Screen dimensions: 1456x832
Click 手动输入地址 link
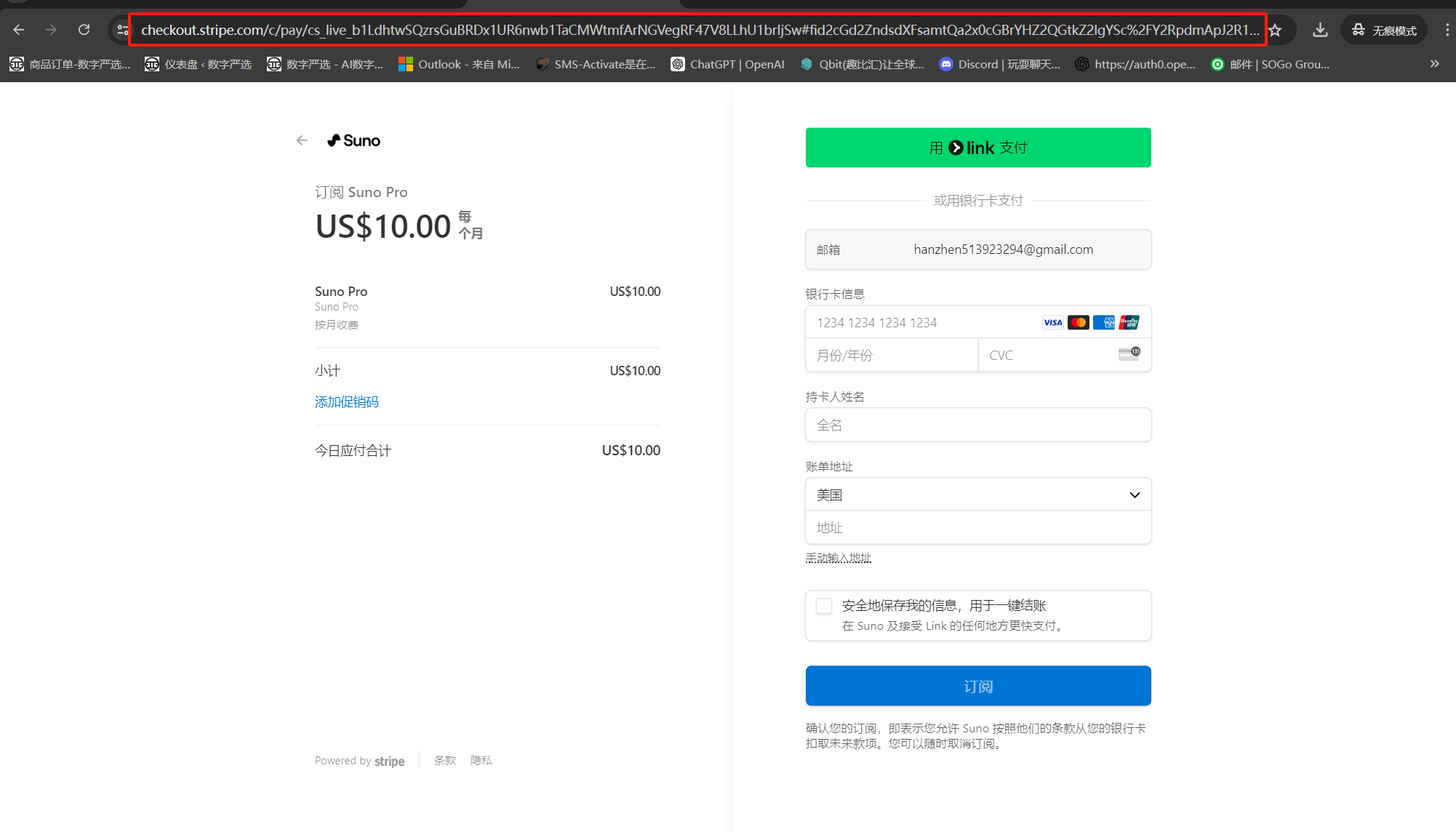coord(838,558)
